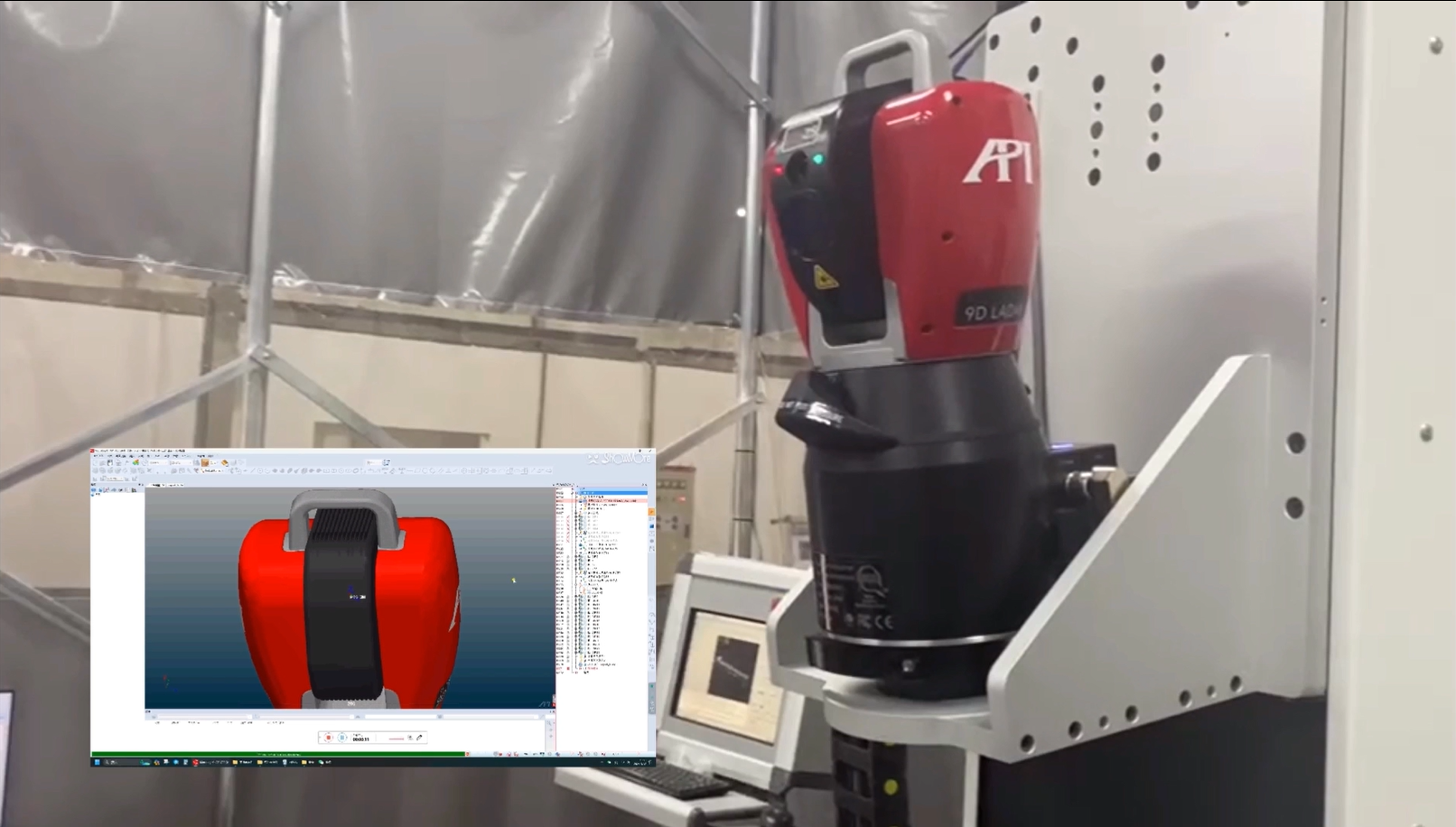
Task: Toggle the recorder's webcam icon
Action: coord(409,738)
